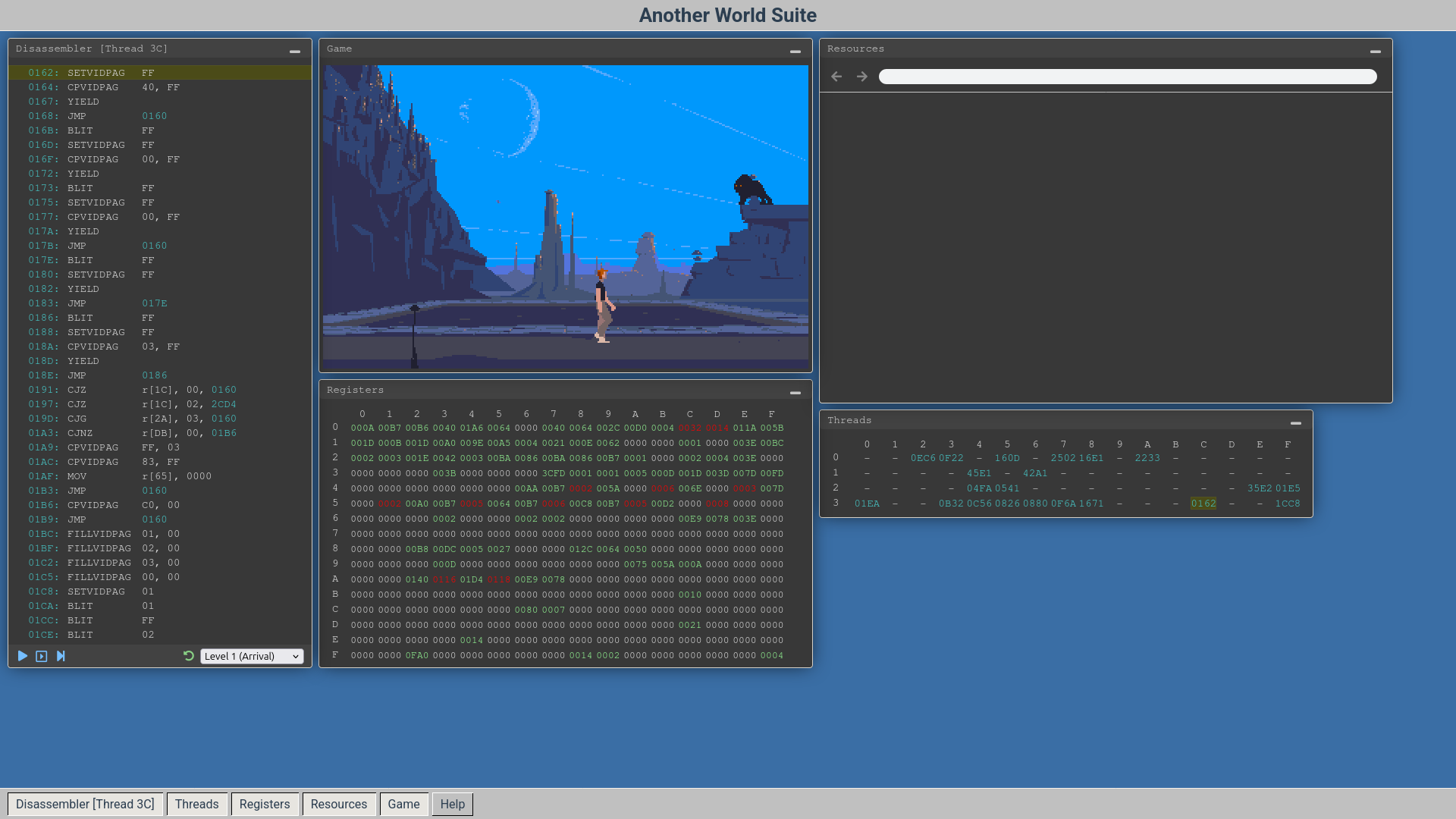Minimize the Resources panel
Viewport: 1456px width, 819px height.
tap(1376, 52)
